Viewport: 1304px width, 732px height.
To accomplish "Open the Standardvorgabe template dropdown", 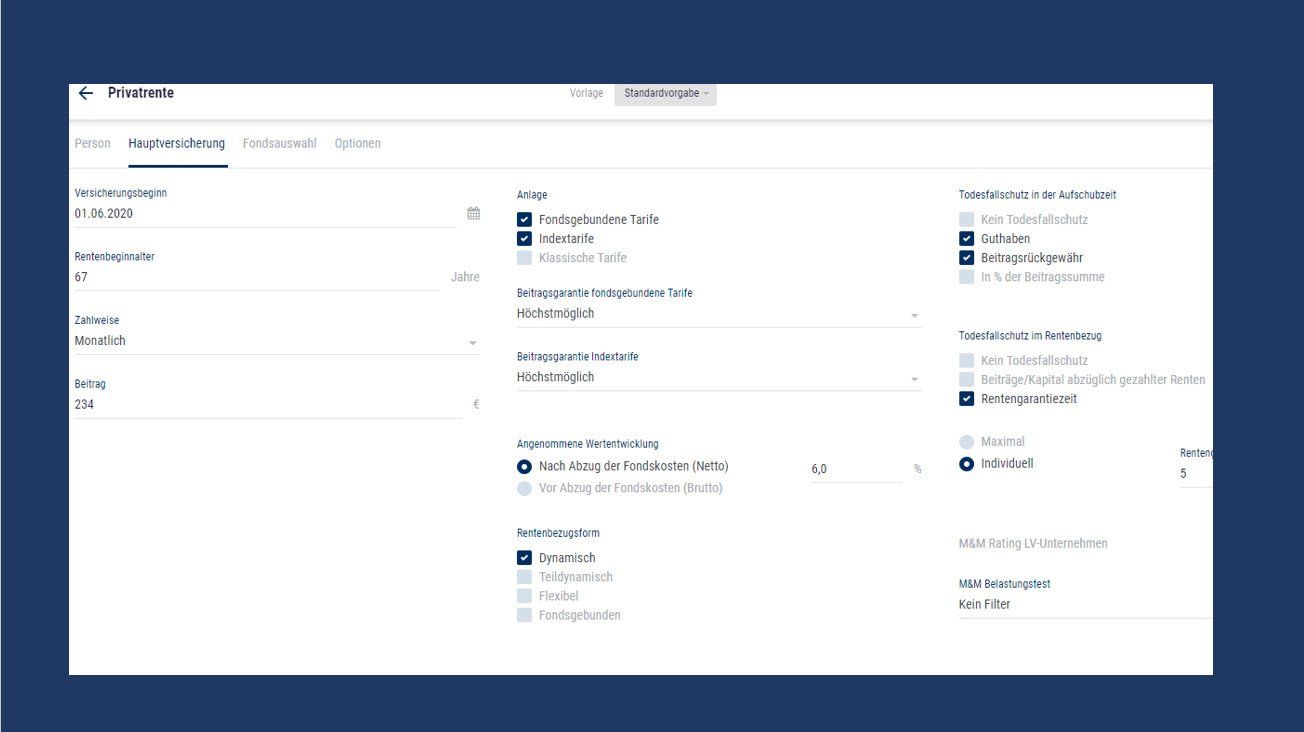I will pos(665,94).
